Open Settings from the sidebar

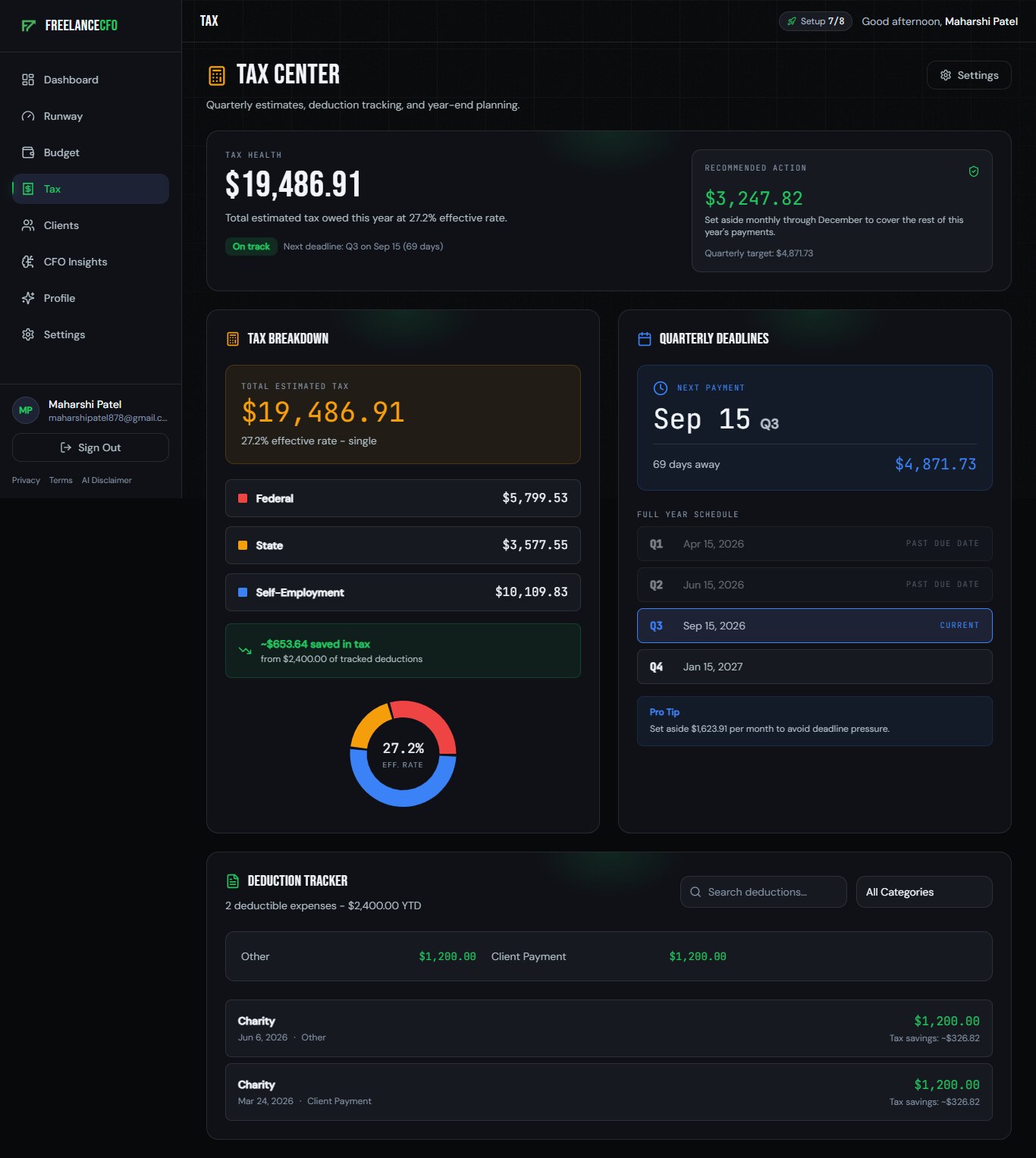tap(90, 334)
